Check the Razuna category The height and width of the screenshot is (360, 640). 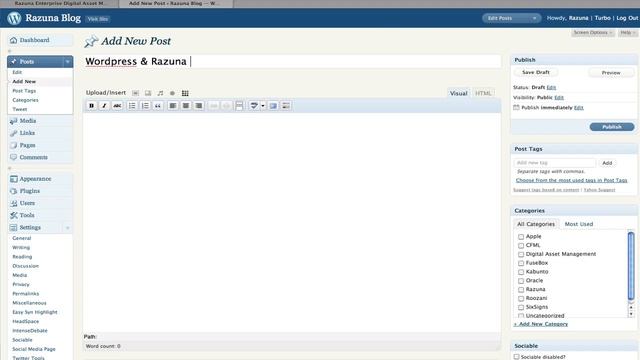(521, 290)
